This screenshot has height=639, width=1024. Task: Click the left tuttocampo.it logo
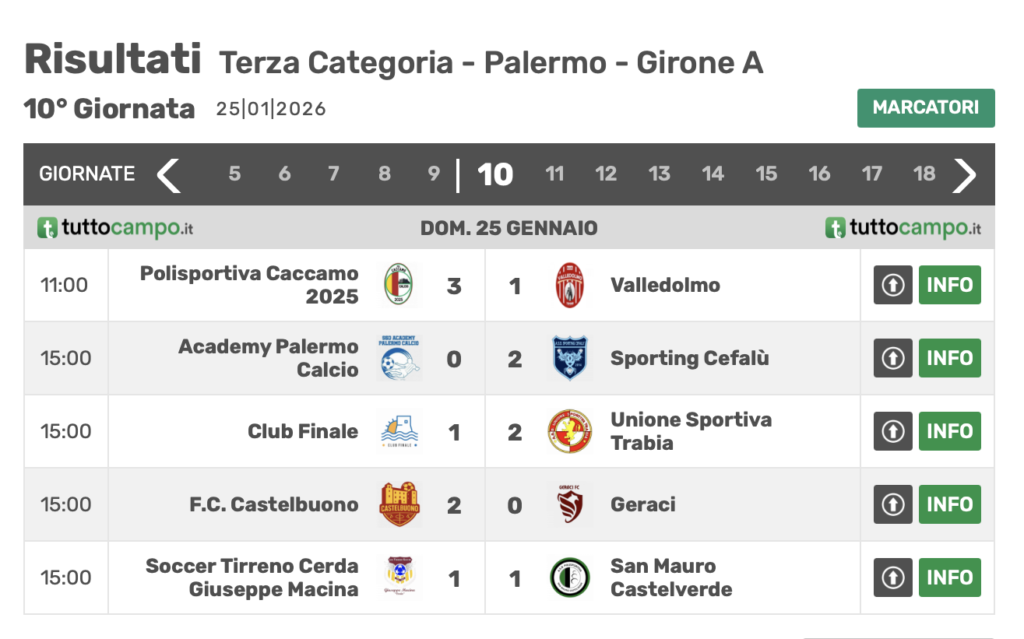115,228
